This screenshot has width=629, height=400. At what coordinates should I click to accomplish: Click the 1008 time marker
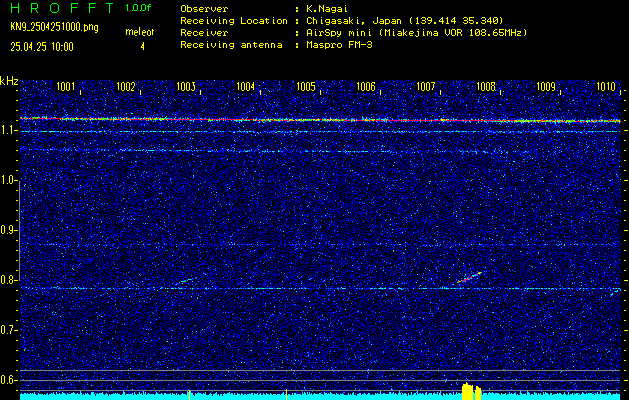(486, 87)
